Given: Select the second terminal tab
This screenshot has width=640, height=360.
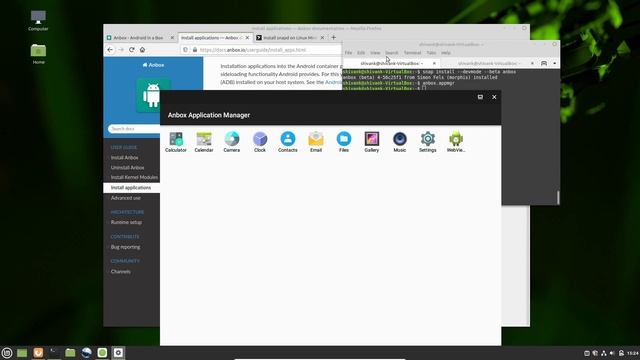Looking at the screenshot, I should pyautogui.click(x=489, y=63).
